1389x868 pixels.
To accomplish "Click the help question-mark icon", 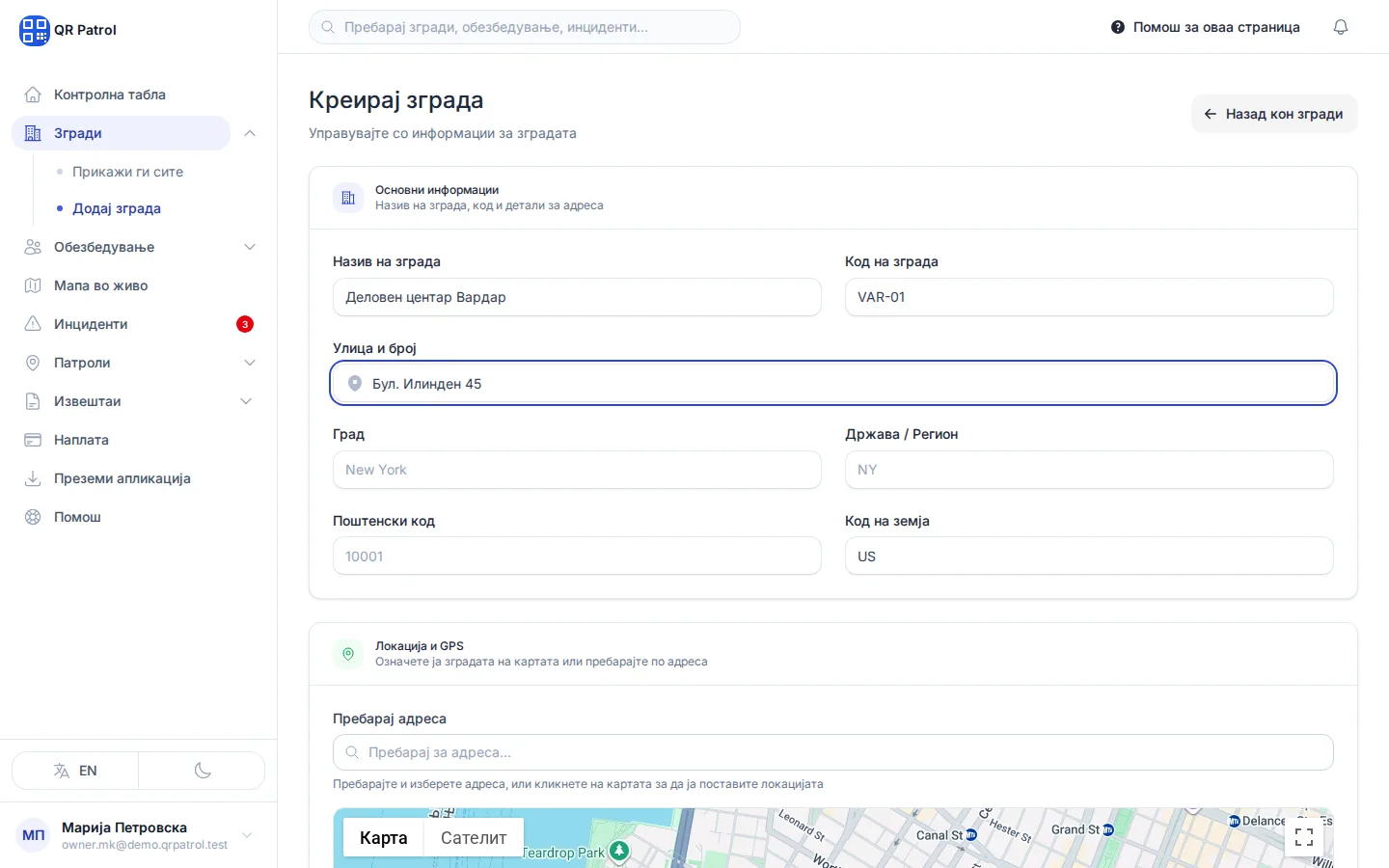I will point(1118,27).
